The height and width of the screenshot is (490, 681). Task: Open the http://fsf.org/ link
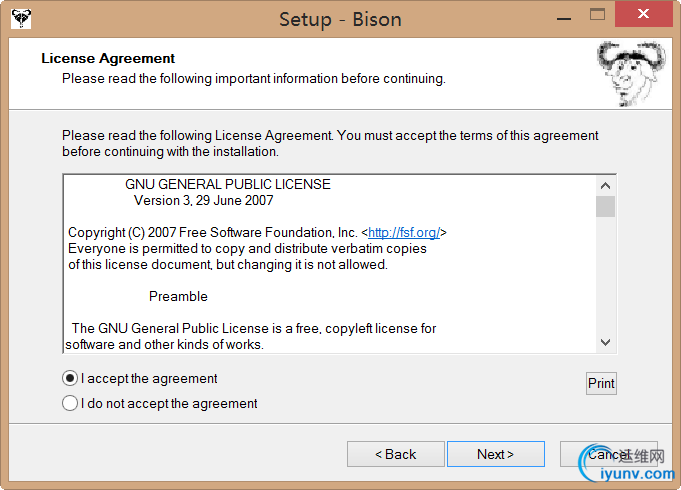pos(404,233)
